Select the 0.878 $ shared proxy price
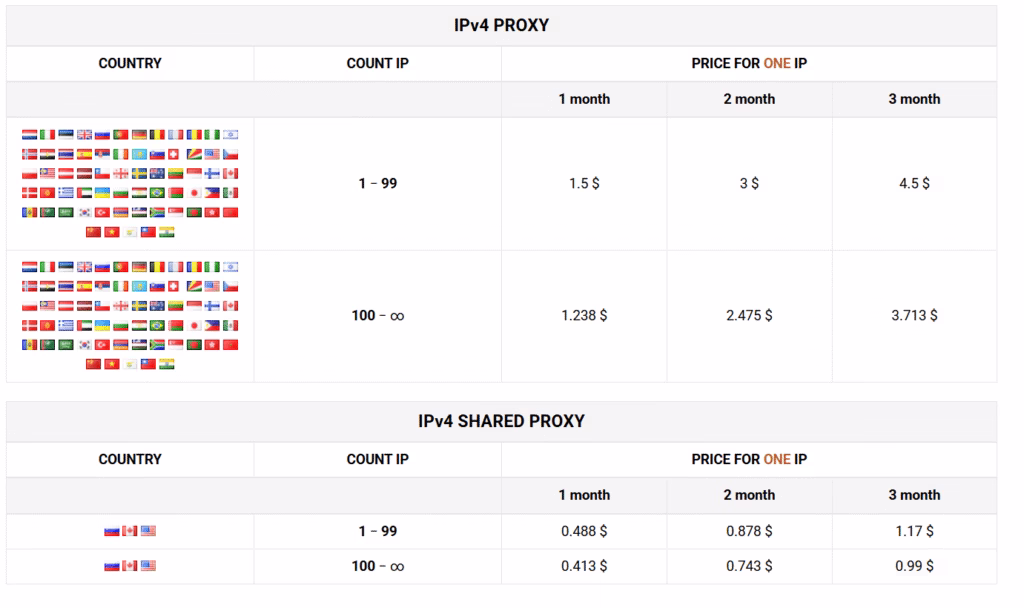Image resolution: width=1024 pixels, height=608 pixels. tap(749, 531)
